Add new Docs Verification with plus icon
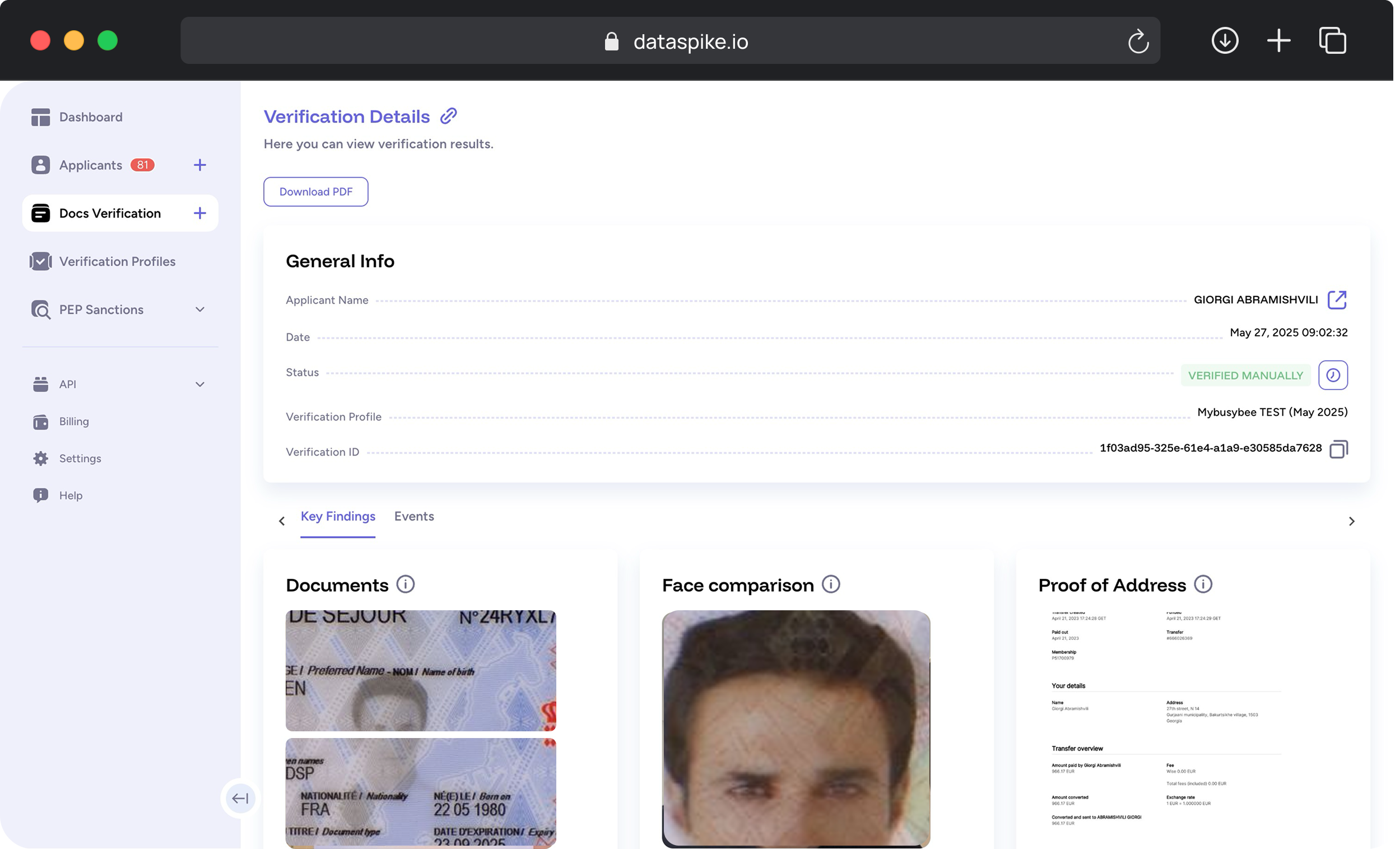The height and width of the screenshot is (849, 1400). (x=199, y=213)
